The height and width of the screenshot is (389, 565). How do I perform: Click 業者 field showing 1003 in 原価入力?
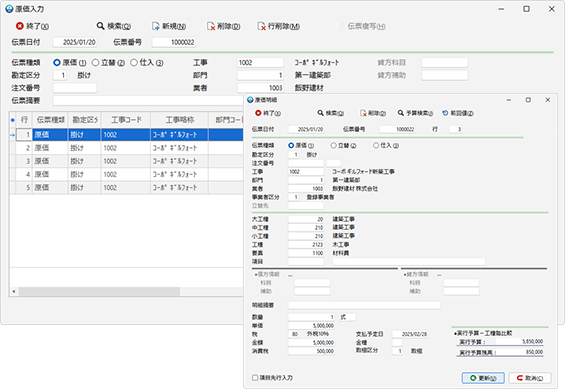click(x=260, y=88)
